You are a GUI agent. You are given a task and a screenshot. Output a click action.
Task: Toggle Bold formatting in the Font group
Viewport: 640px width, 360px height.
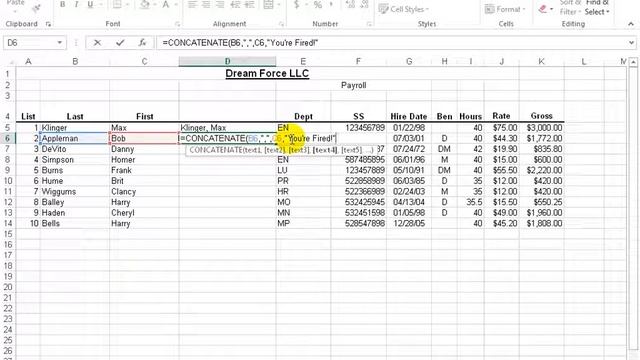point(62,4)
